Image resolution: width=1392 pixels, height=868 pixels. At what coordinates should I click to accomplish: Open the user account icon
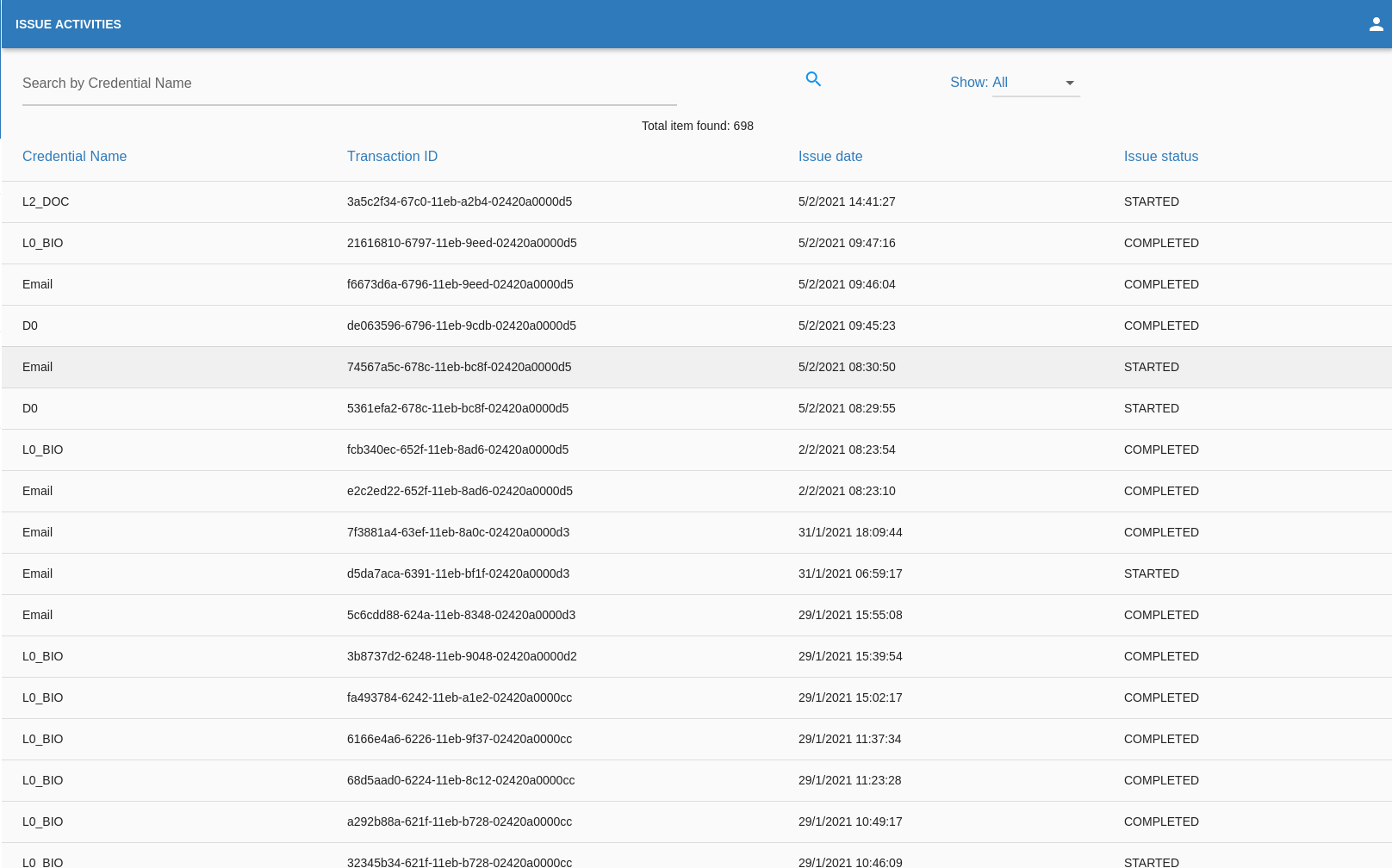tap(1376, 24)
